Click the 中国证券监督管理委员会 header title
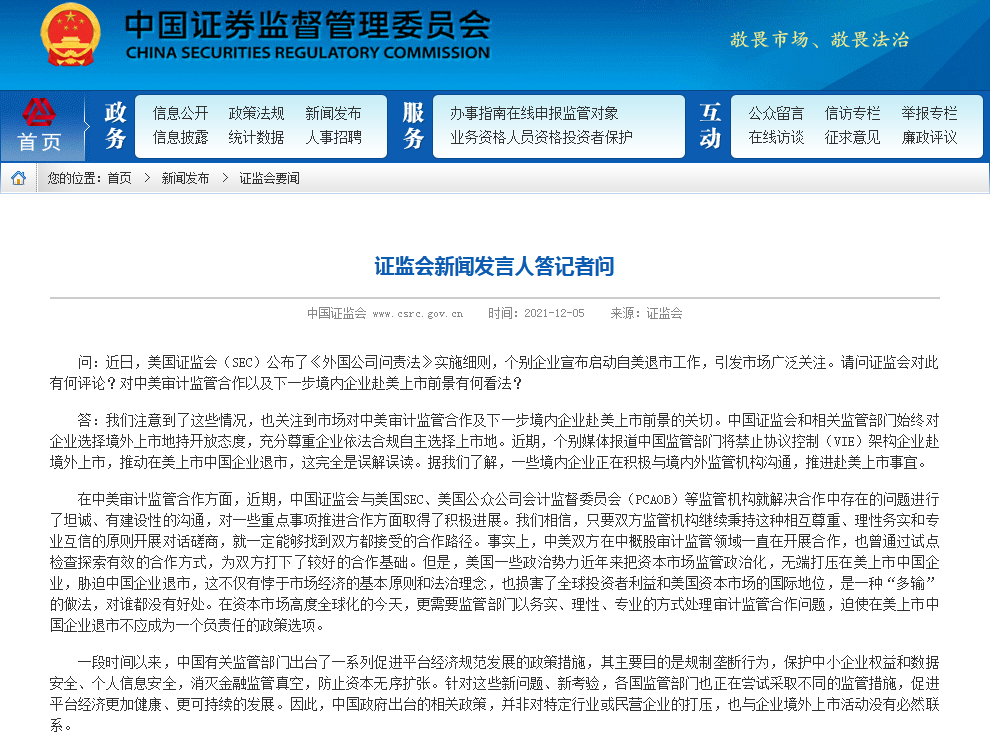 pyautogui.click(x=307, y=25)
